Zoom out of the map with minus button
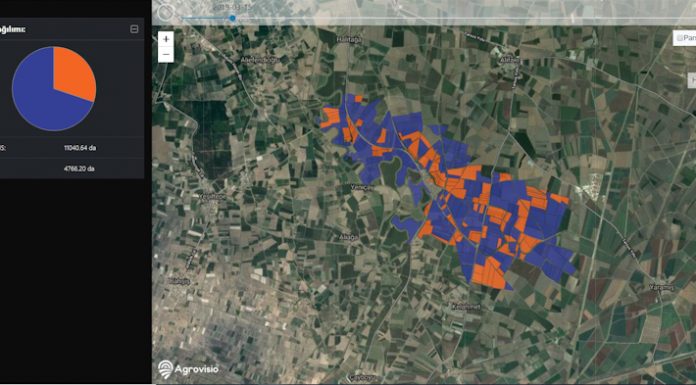696x385 pixels. (166, 55)
